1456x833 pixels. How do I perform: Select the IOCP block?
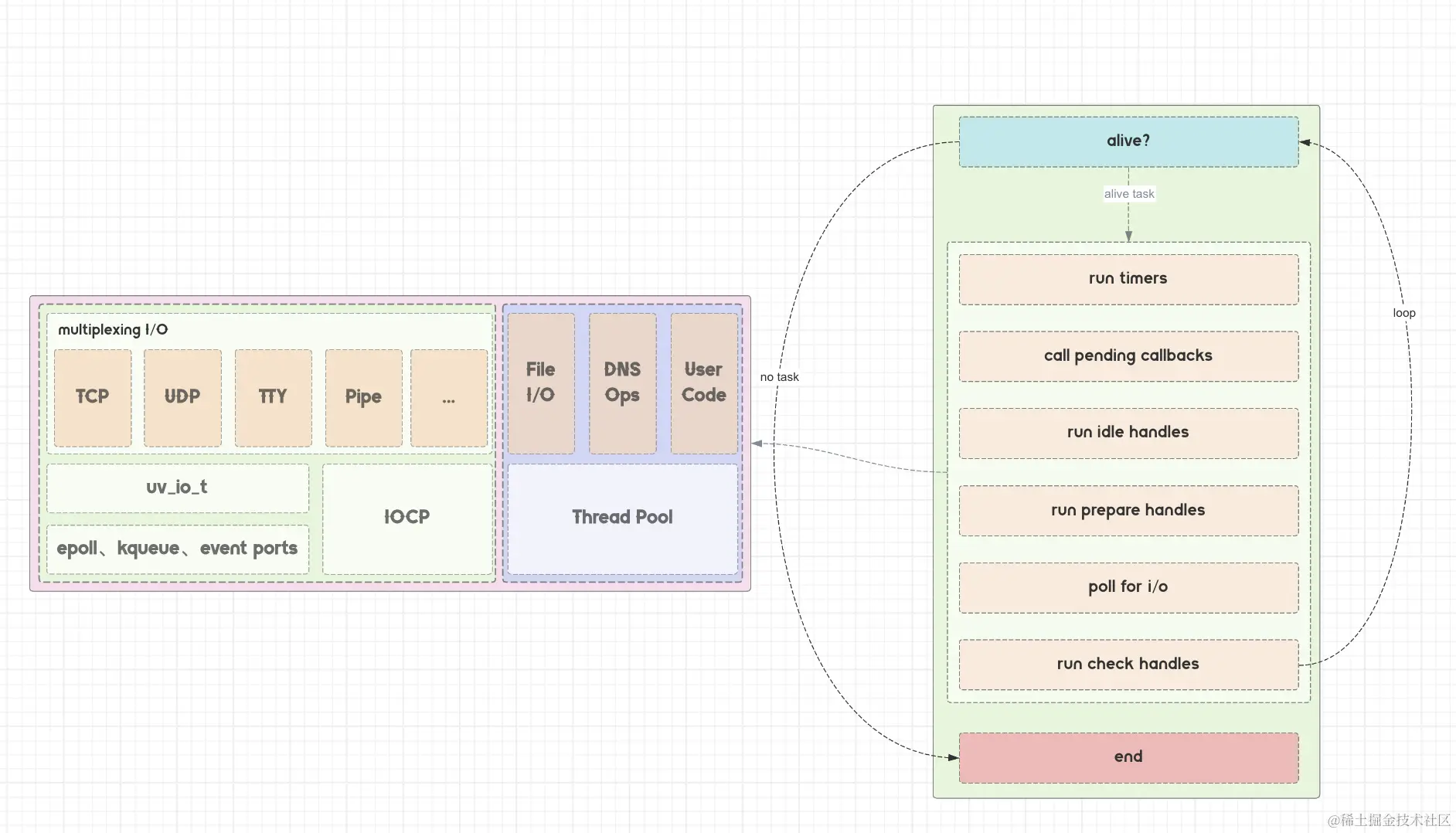point(407,518)
